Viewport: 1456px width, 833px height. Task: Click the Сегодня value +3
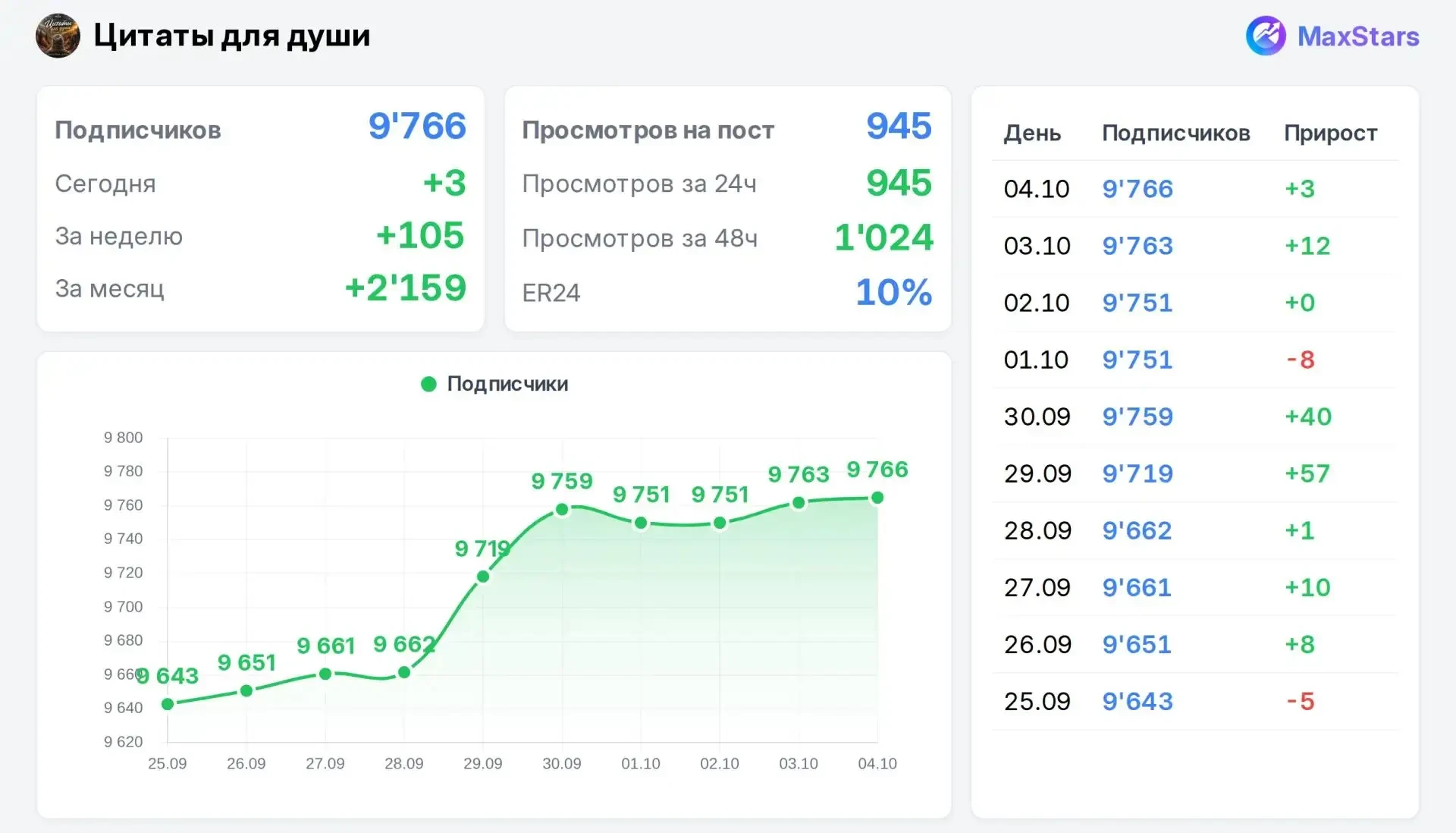point(444,183)
